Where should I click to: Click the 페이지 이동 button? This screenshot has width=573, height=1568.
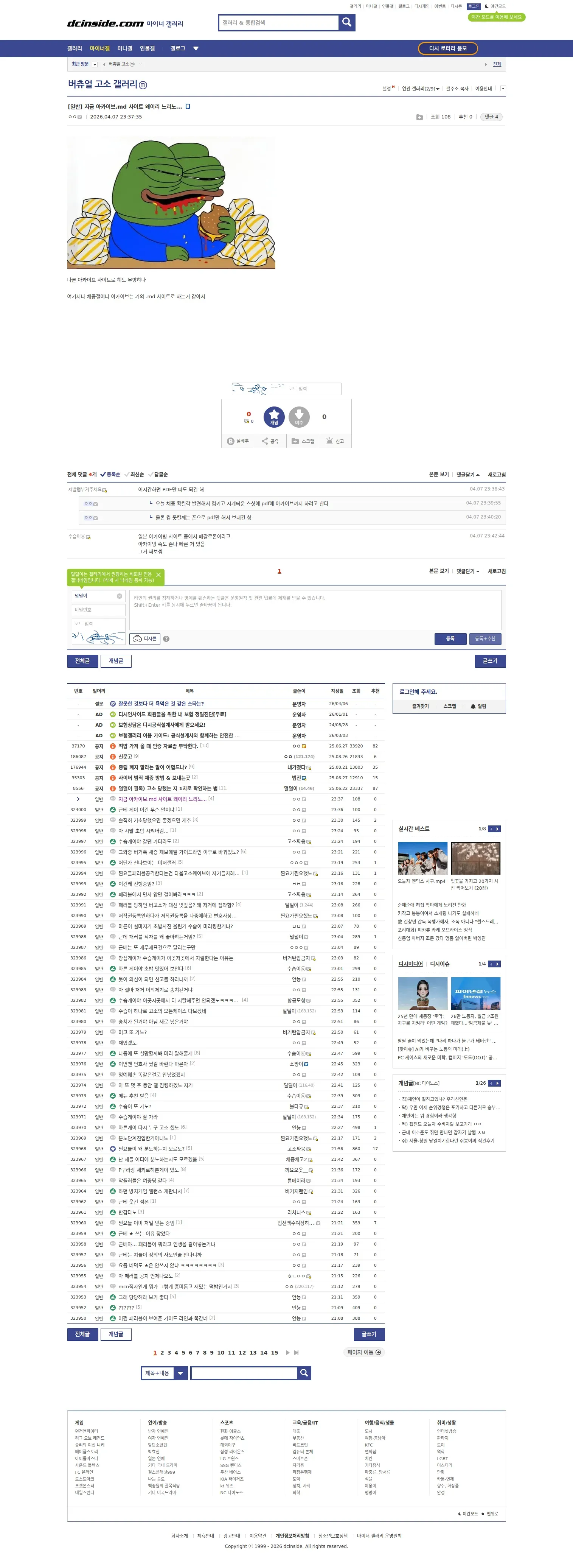364,1353
